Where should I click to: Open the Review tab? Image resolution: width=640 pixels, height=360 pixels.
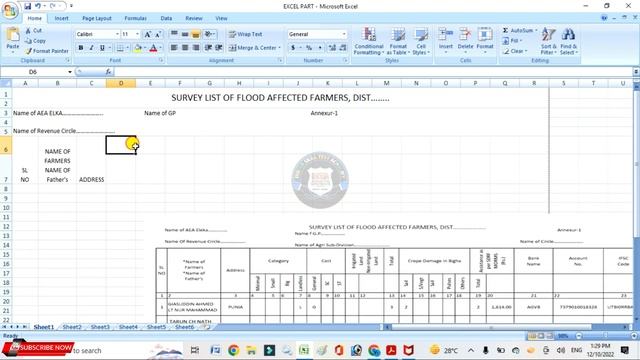pyautogui.click(x=194, y=18)
